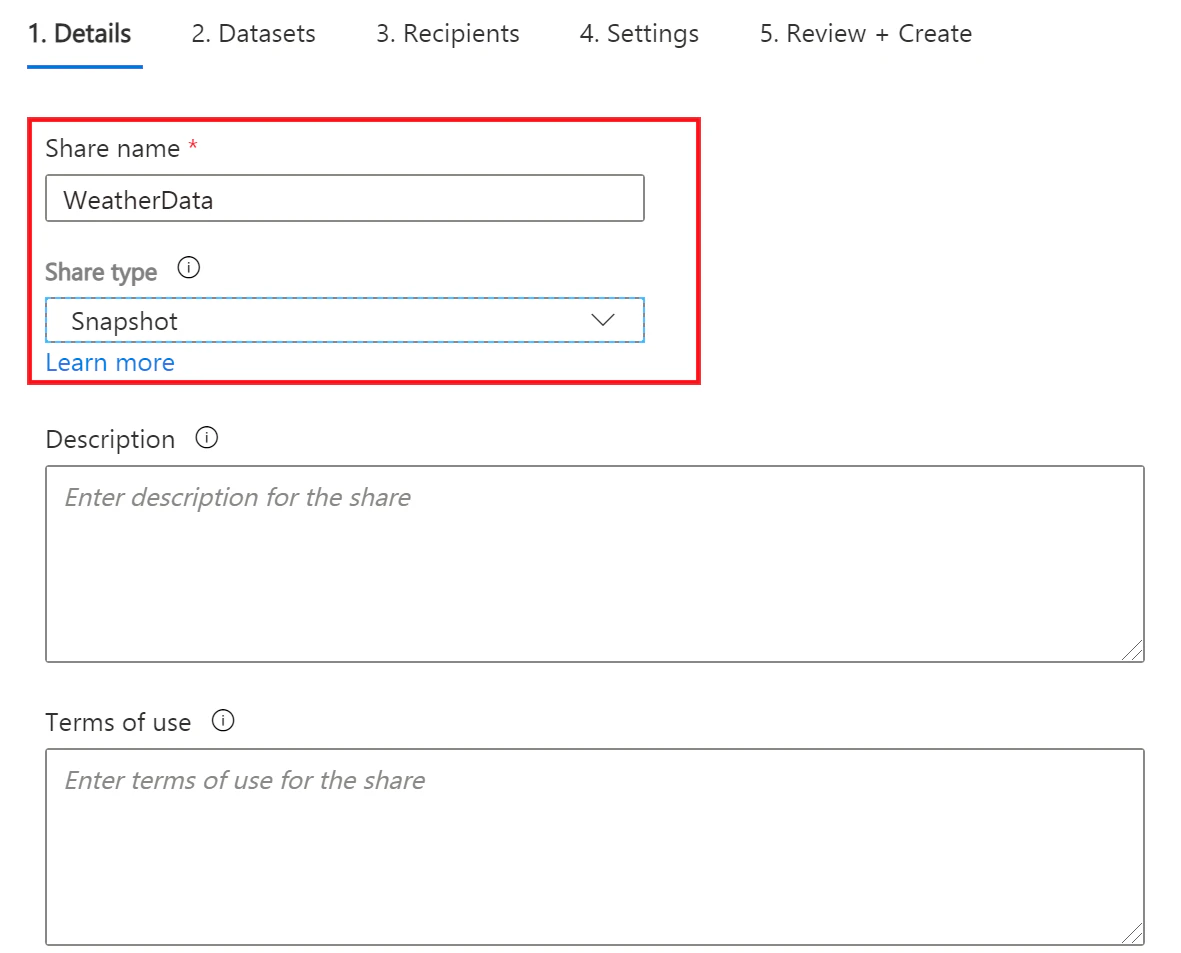Focus the Description text area

click(594, 563)
